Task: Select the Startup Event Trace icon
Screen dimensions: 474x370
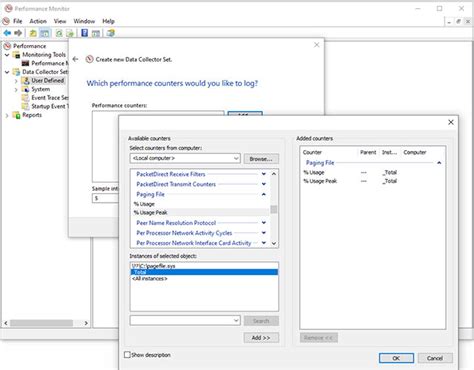Action: 25,106
